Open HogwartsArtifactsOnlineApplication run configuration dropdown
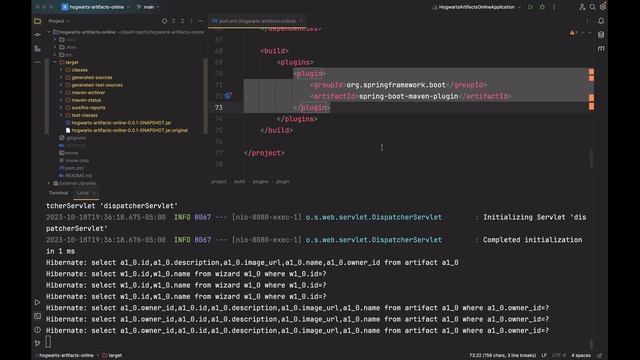 tap(476, 7)
